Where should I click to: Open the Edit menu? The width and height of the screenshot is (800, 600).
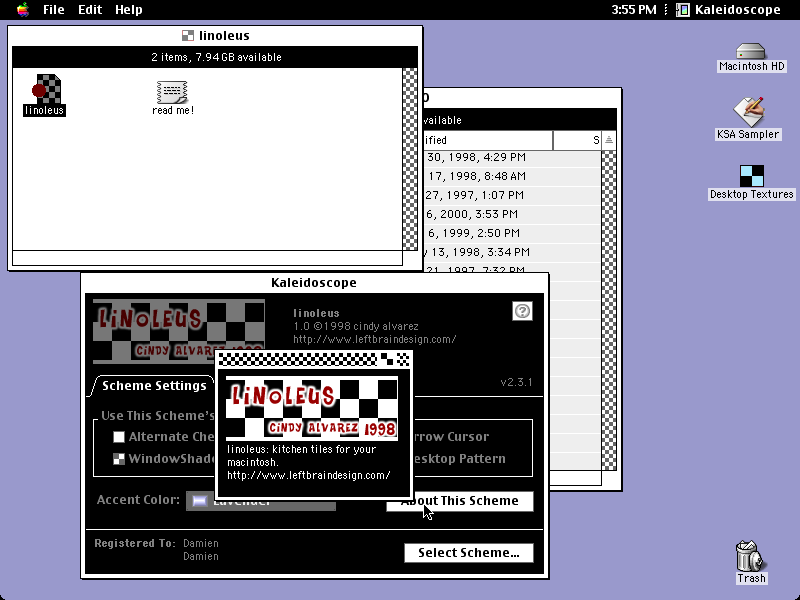90,10
